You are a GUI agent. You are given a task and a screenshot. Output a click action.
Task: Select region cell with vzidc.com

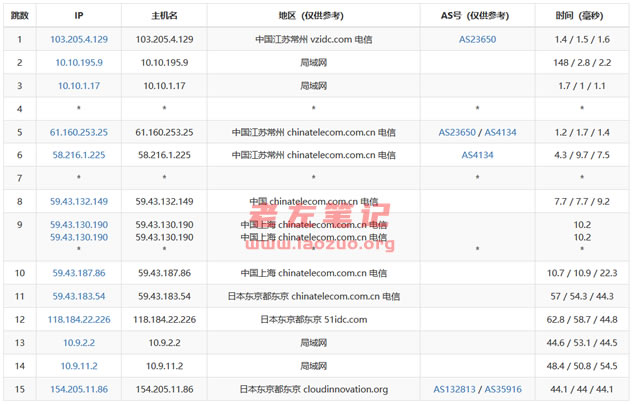click(x=314, y=40)
